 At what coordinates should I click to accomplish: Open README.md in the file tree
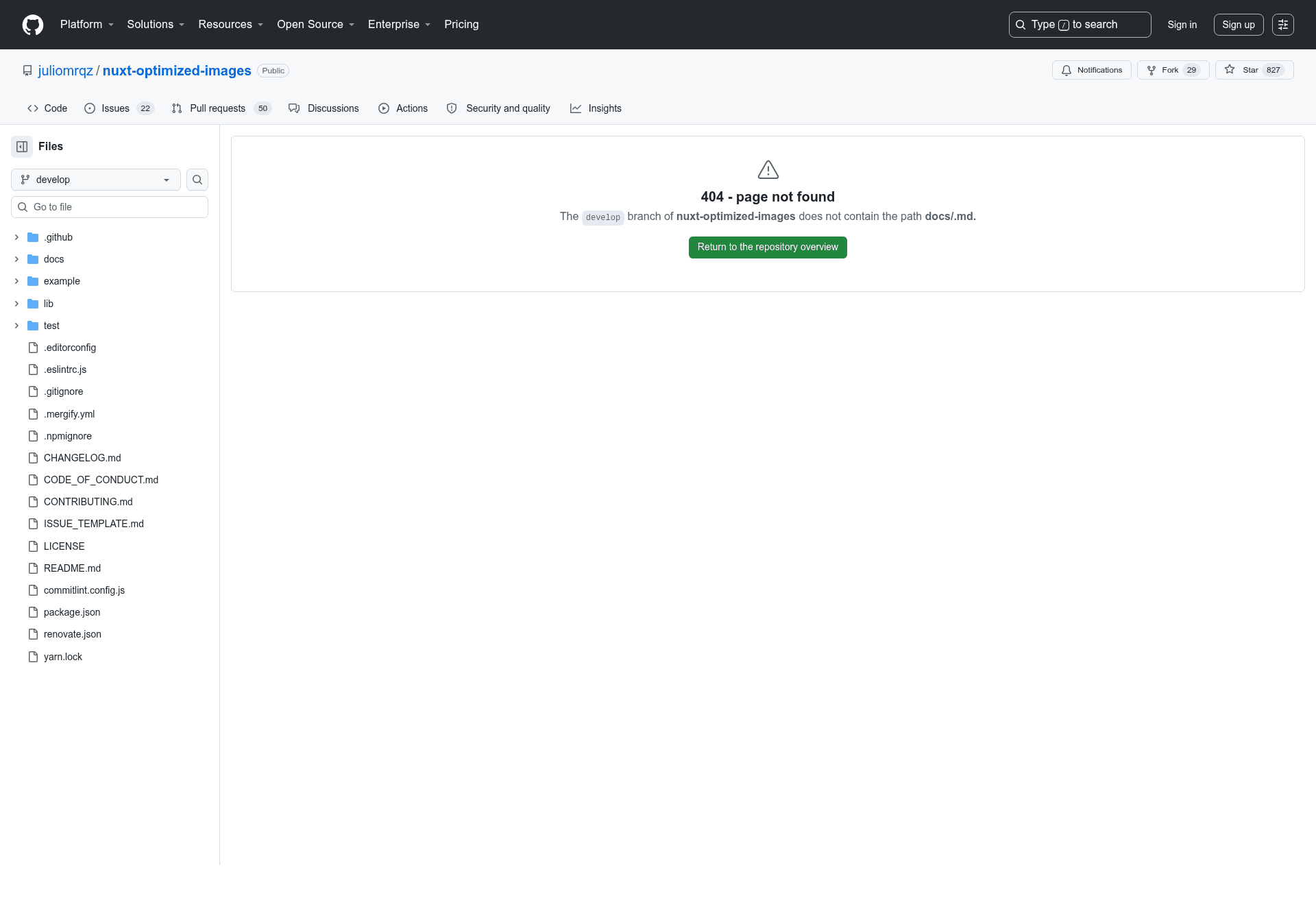110,568
